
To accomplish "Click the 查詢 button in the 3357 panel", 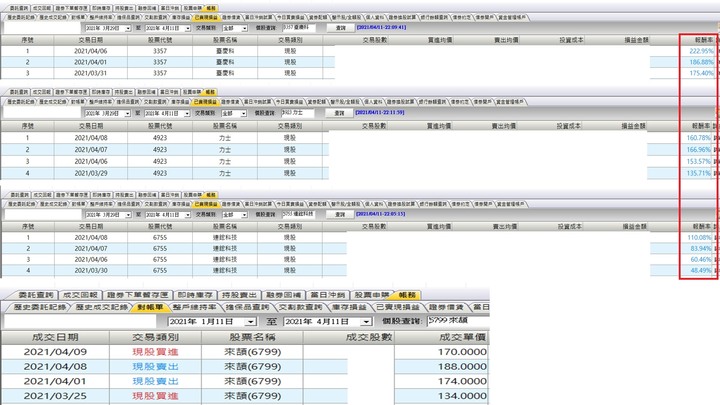I will point(340,28).
